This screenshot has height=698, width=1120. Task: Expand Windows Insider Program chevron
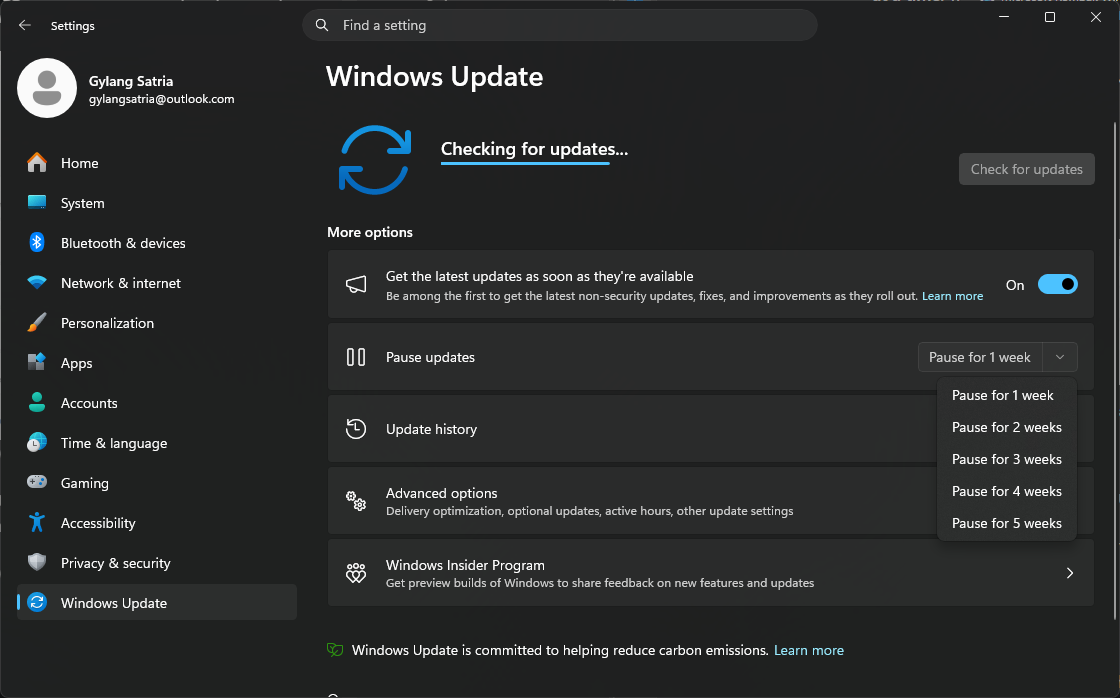pos(1069,574)
